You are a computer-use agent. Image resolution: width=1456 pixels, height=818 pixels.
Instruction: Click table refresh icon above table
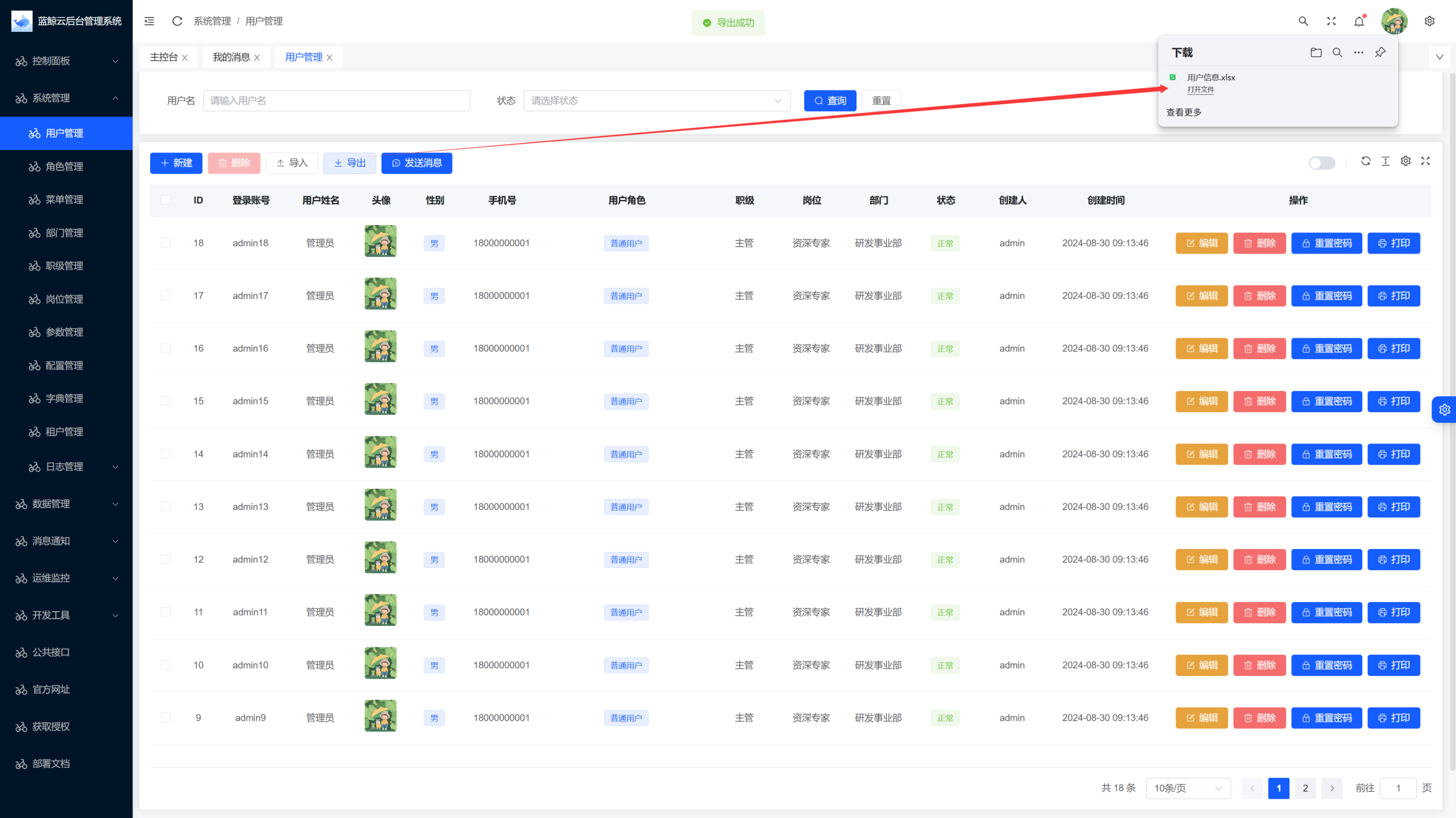(x=1366, y=161)
